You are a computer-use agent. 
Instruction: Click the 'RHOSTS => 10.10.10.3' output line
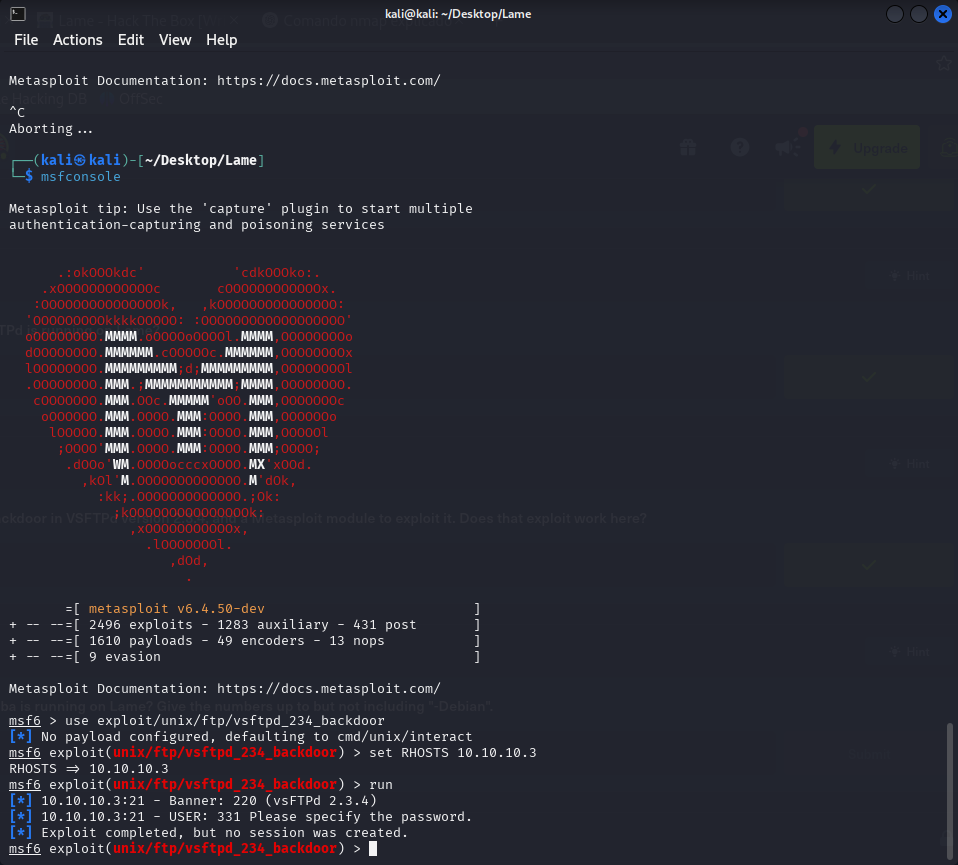pos(89,768)
